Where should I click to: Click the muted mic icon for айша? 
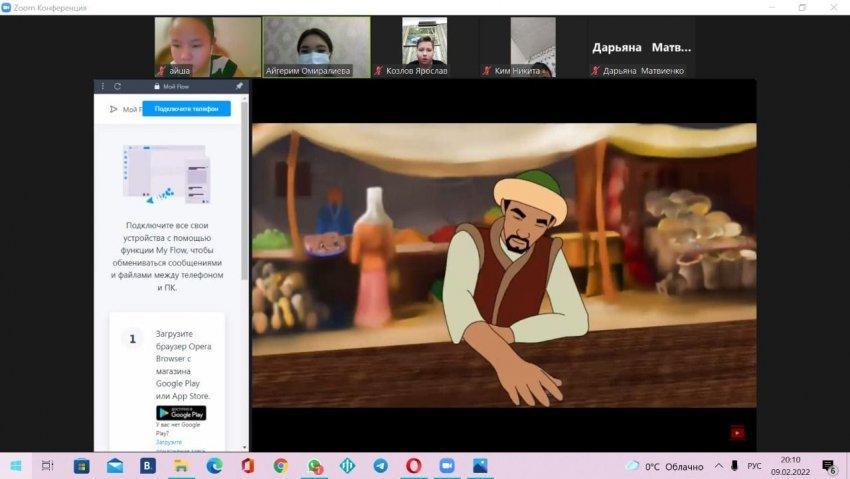click(160, 70)
